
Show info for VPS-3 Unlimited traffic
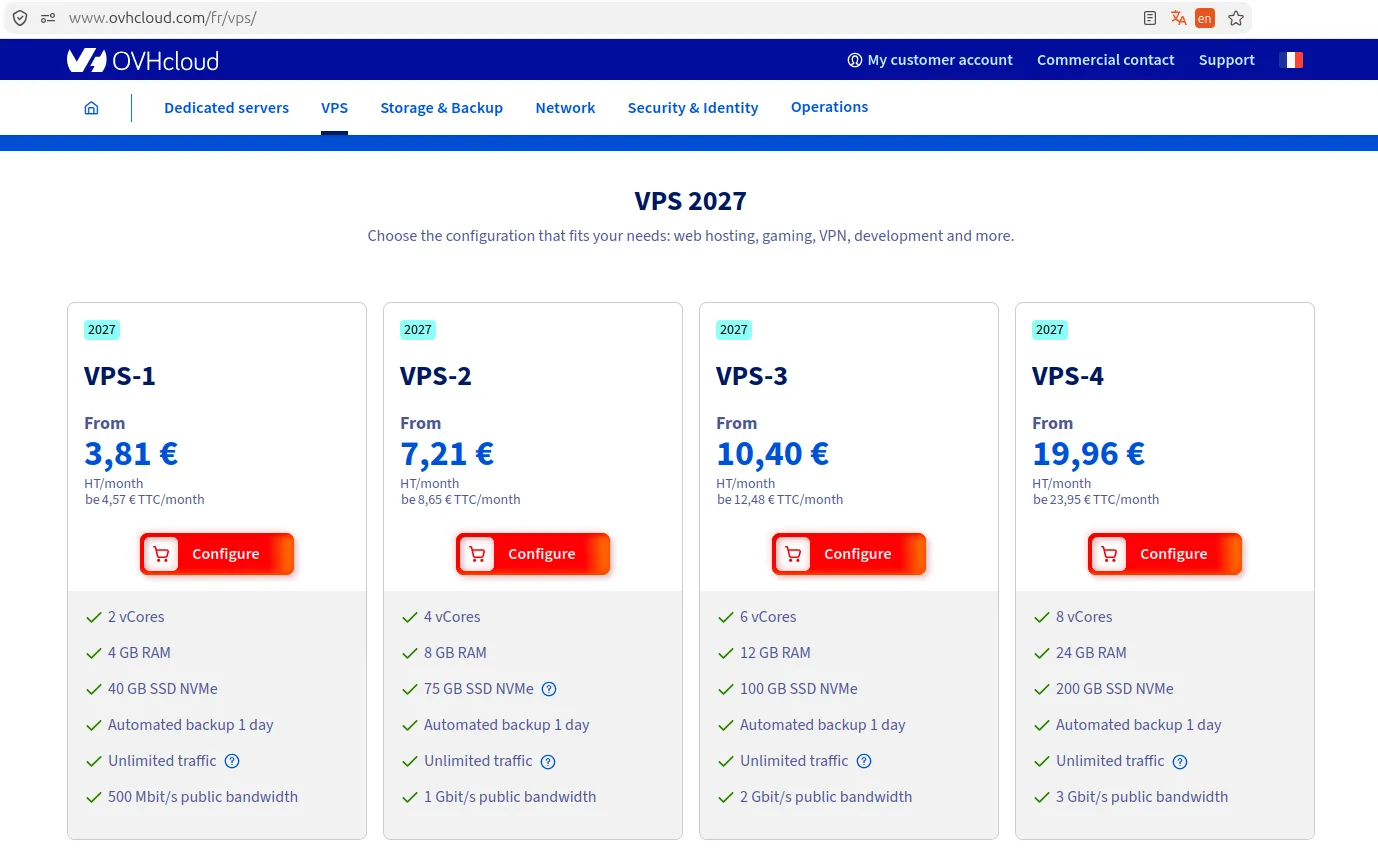[864, 761]
